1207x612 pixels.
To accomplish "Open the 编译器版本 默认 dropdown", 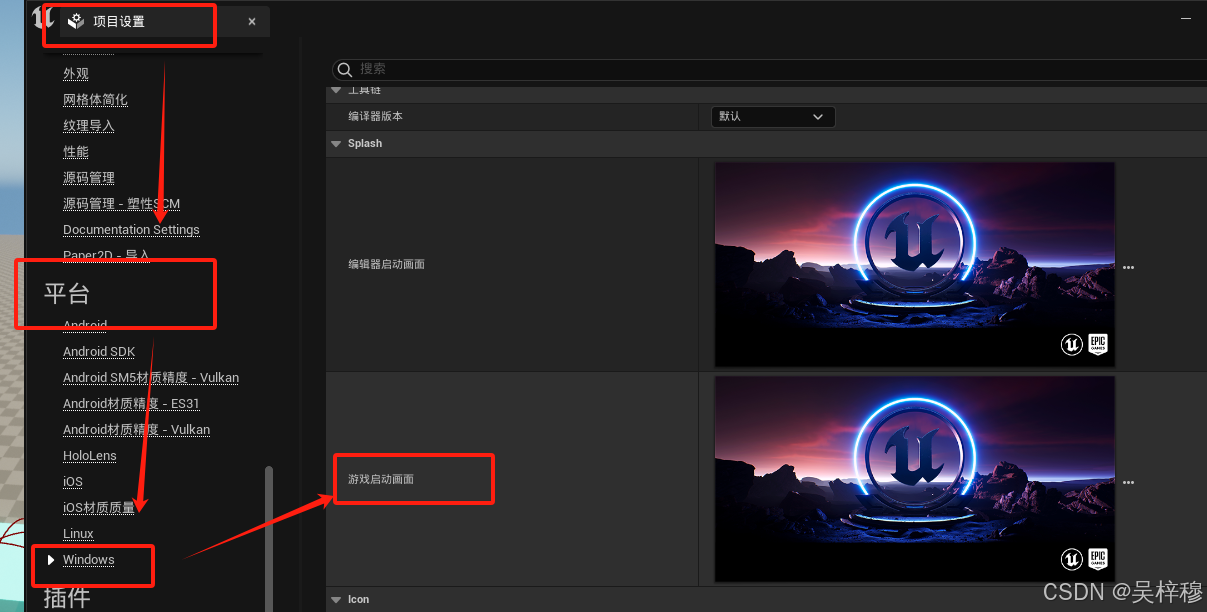I will coord(772,117).
